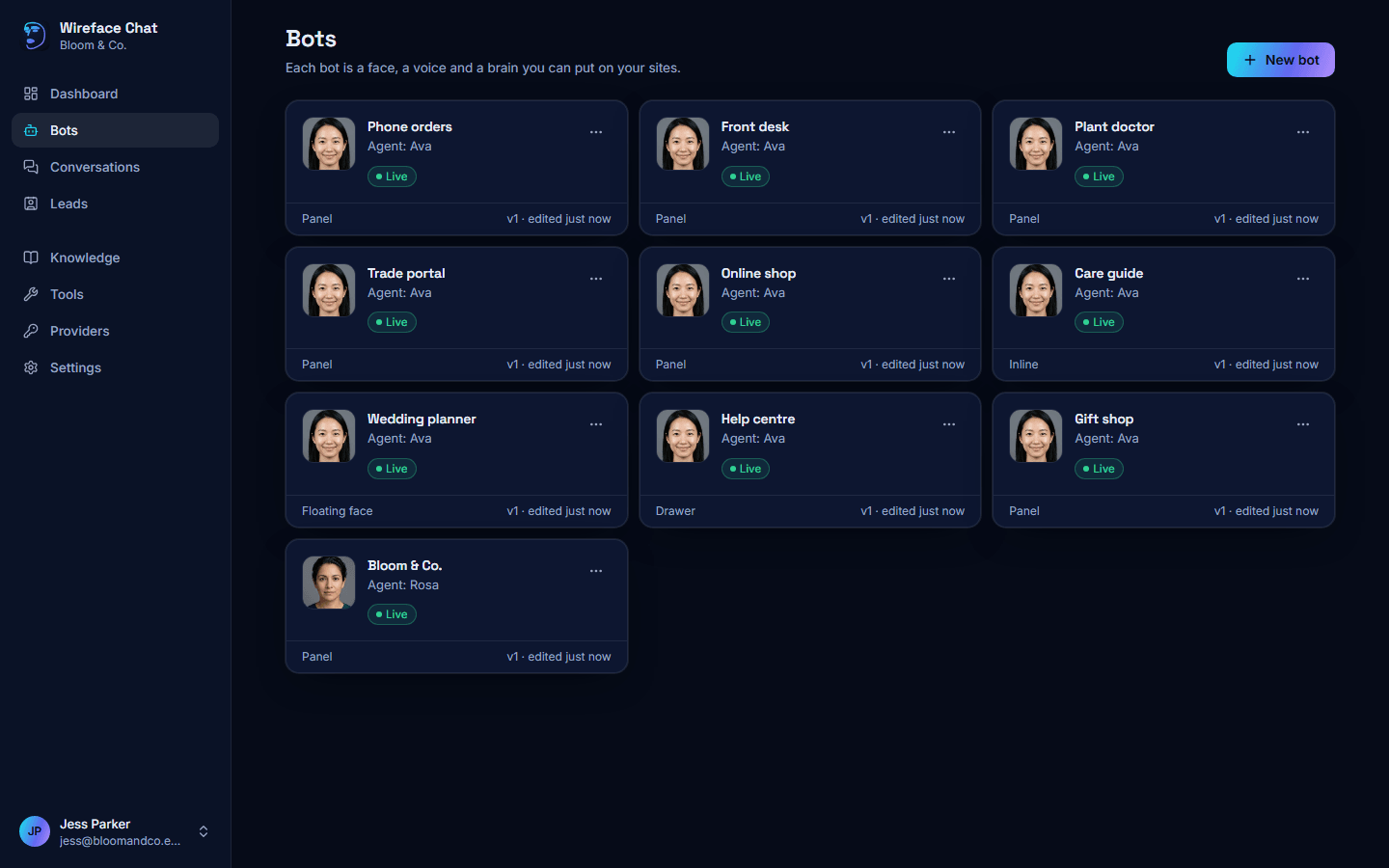Click the Providers key icon
The width and height of the screenshot is (1389, 868).
tap(31, 331)
